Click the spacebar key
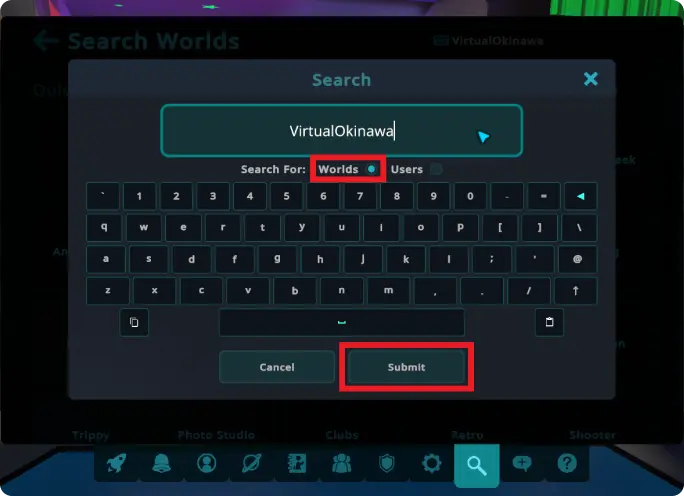Viewport: 684px width, 496px height. [x=342, y=322]
